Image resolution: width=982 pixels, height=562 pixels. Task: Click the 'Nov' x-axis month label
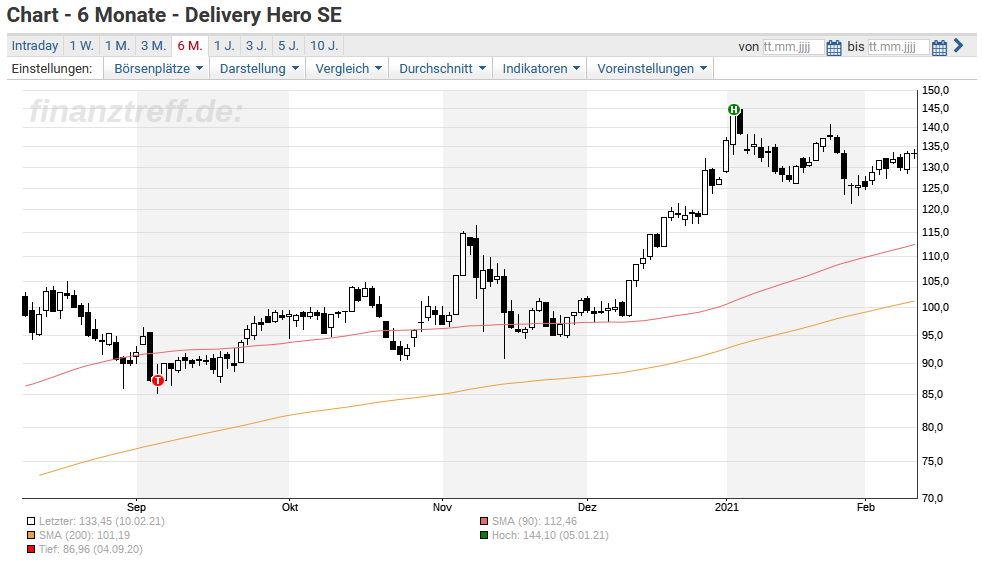point(442,507)
